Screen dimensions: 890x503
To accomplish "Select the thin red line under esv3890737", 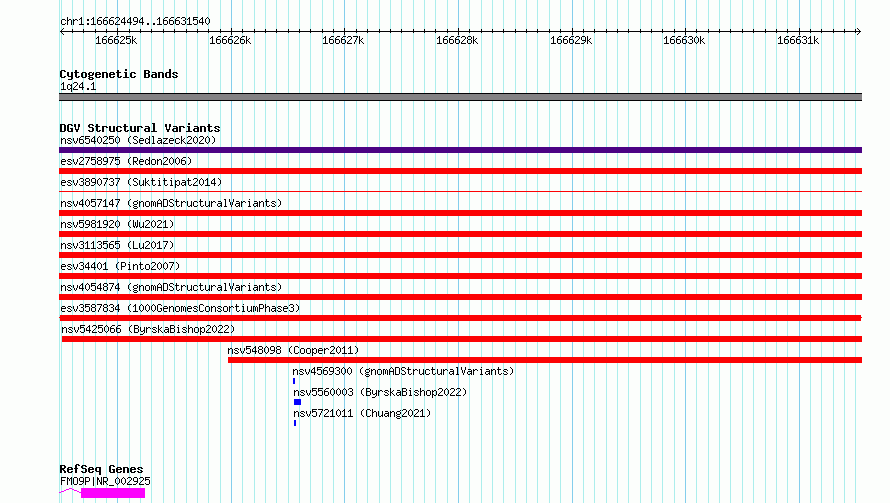I will click(460, 192).
